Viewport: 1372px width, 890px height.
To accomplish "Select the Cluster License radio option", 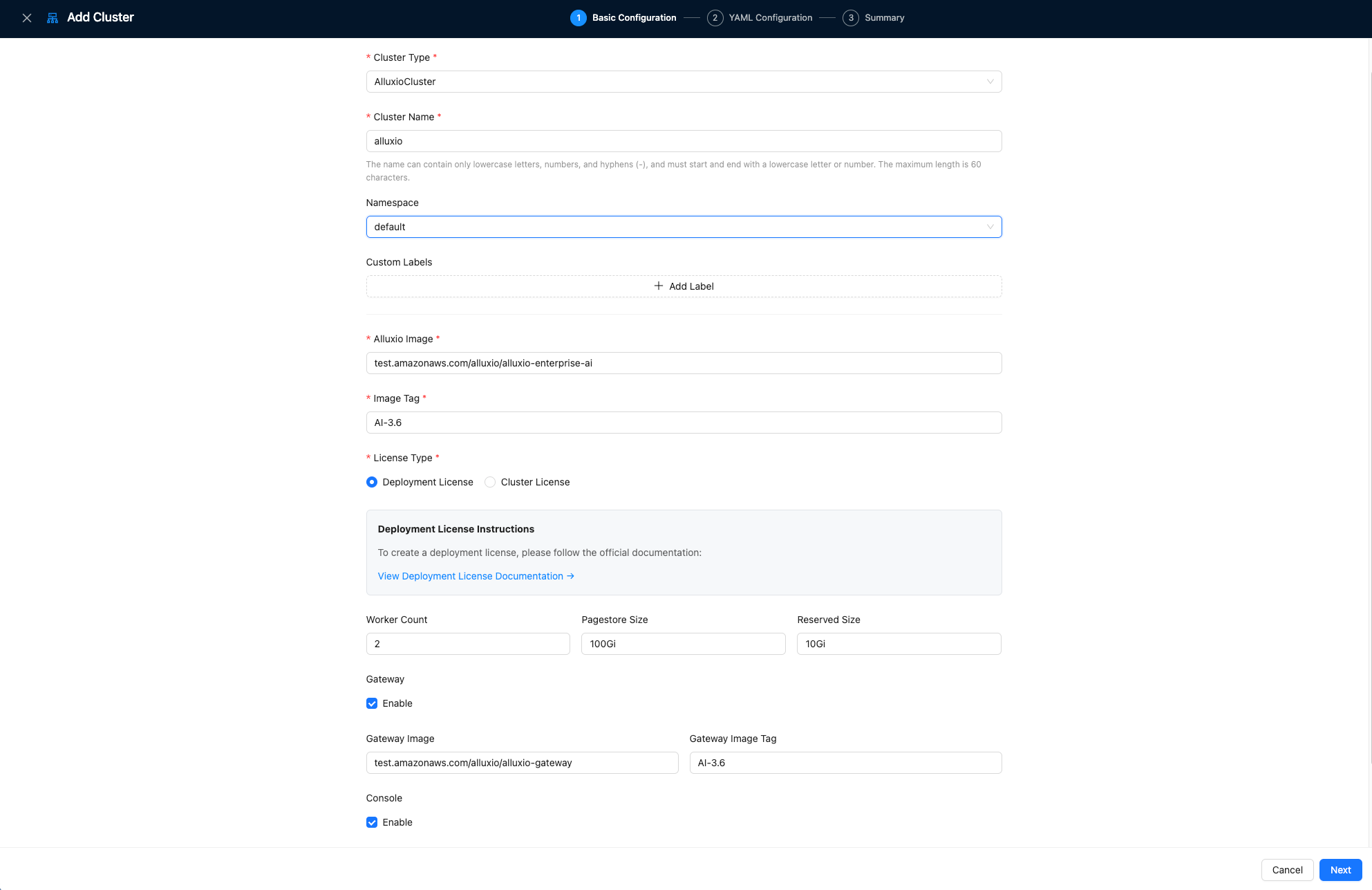I will pos(490,482).
